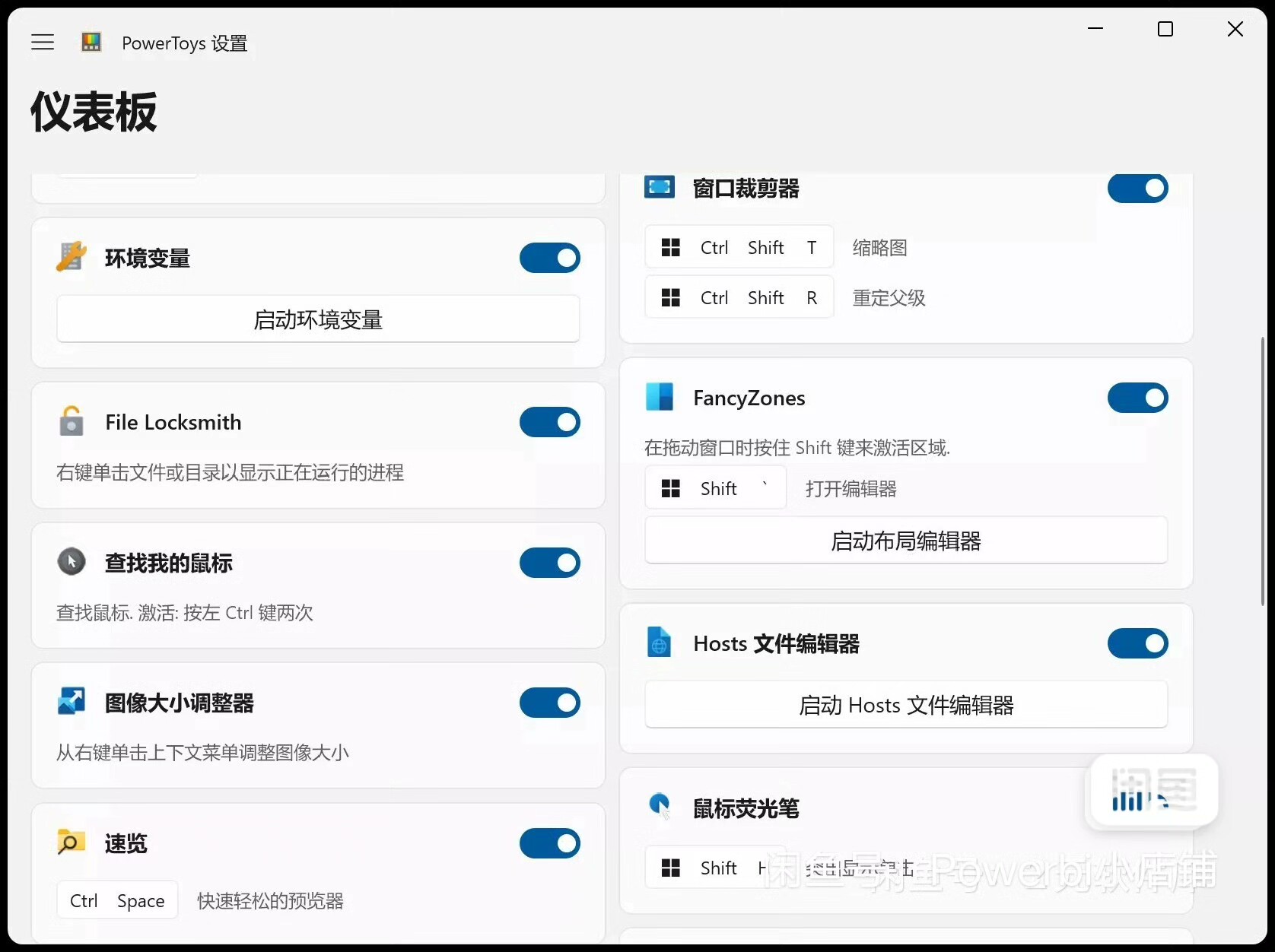Click the 重定父级 label

click(x=889, y=298)
